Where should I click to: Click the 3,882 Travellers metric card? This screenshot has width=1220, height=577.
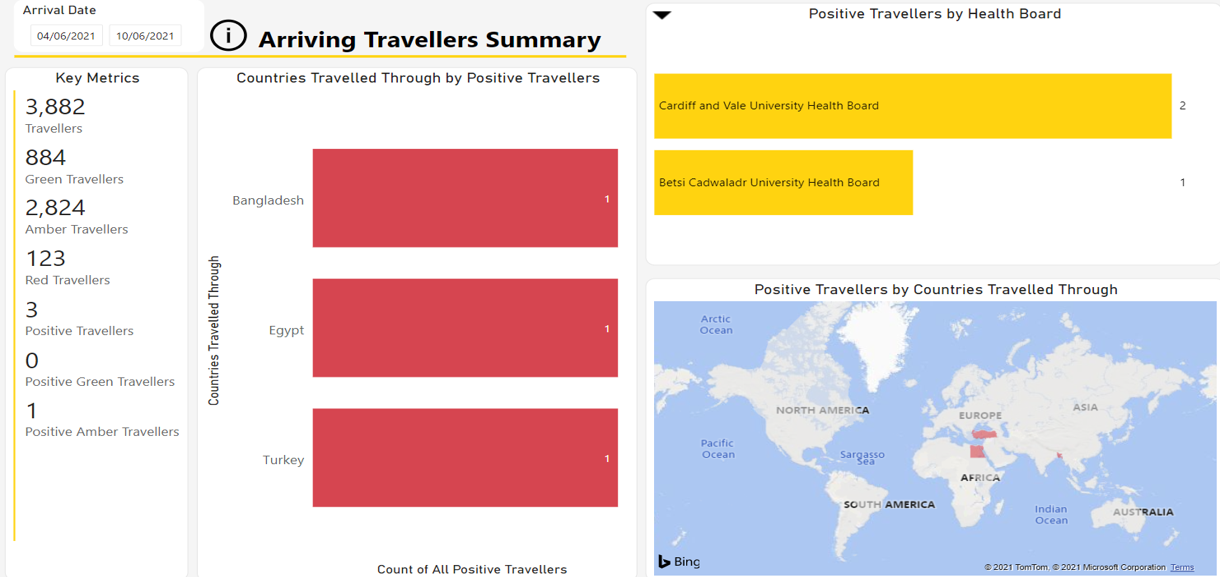click(56, 115)
